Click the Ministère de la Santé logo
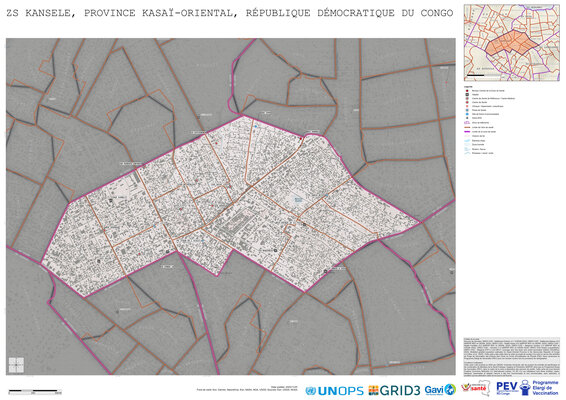The width and height of the screenshot is (566, 400). click(475, 388)
